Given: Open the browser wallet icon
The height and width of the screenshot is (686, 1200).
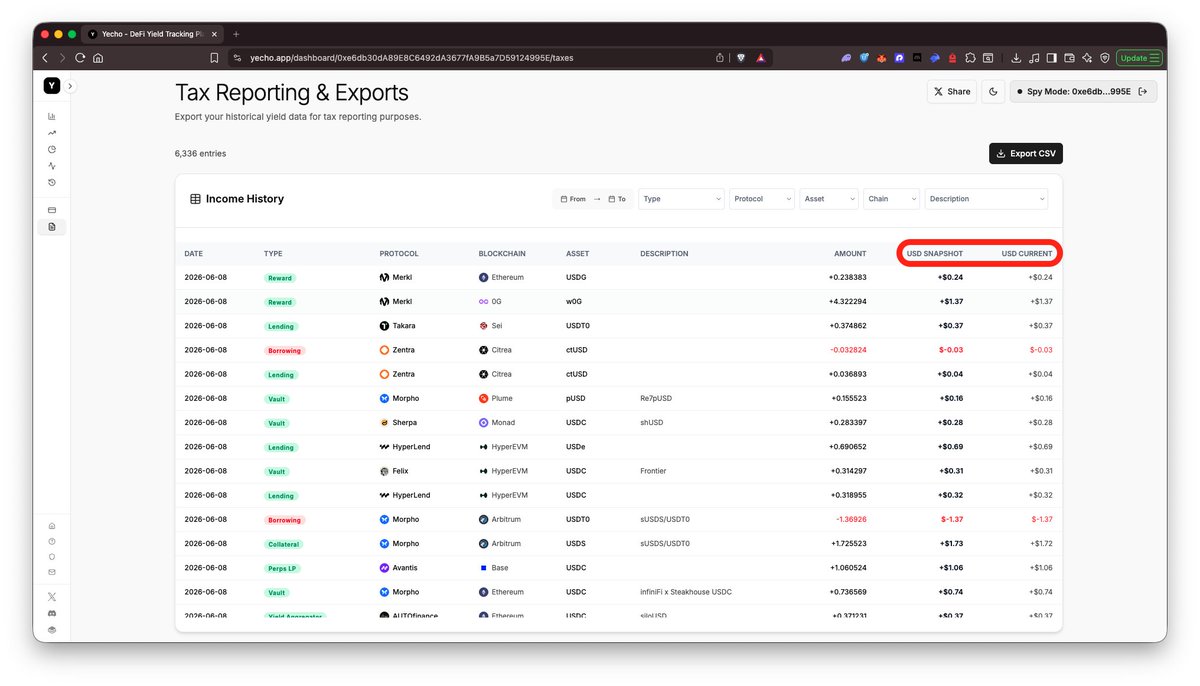Looking at the screenshot, I should pos(1069,58).
